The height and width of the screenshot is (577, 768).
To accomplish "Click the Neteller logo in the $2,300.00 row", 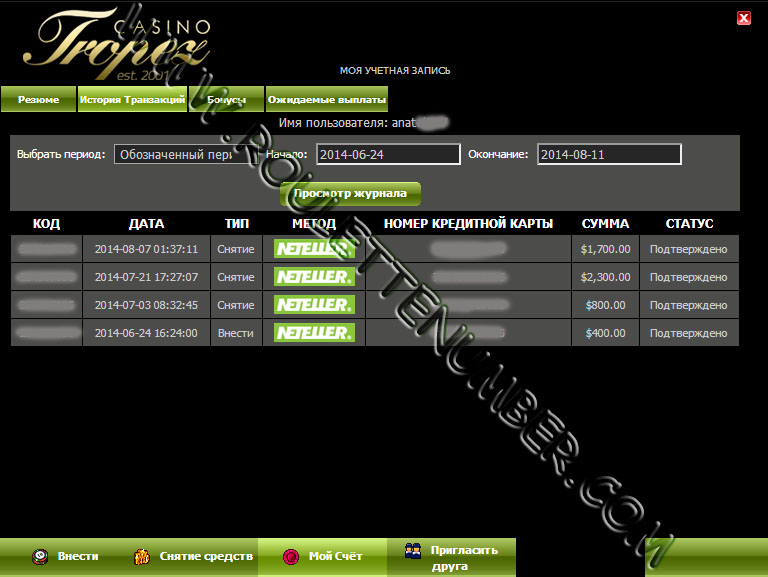I will [314, 277].
